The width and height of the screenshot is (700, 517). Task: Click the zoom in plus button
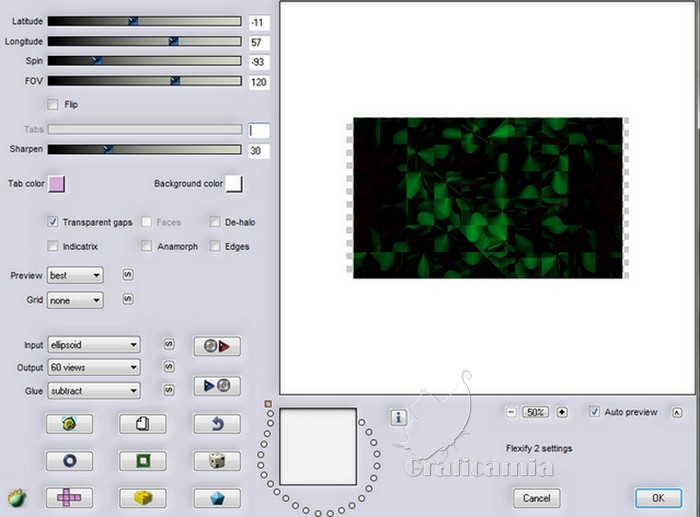click(562, 412)
